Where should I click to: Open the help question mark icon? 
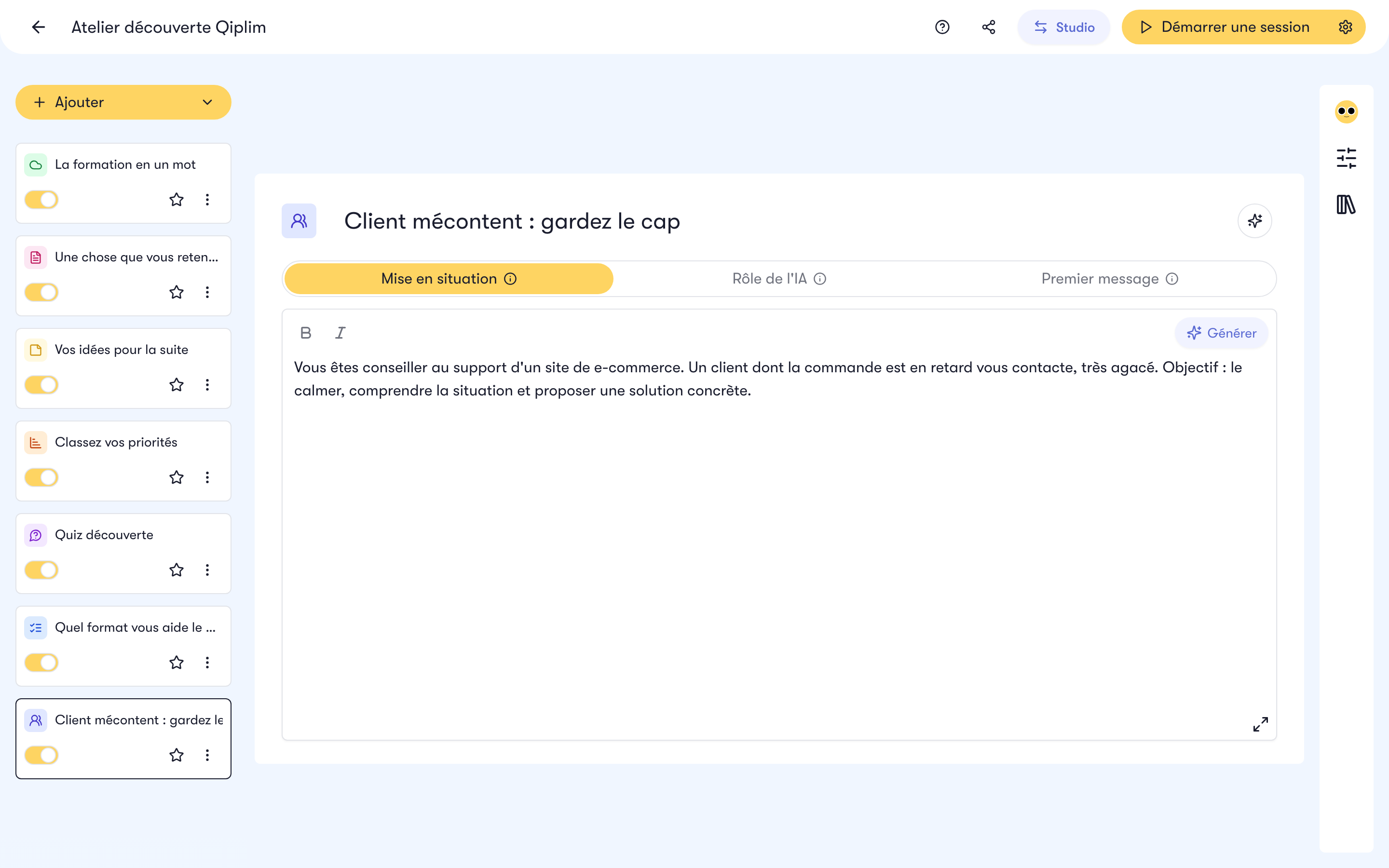point(942,27)
